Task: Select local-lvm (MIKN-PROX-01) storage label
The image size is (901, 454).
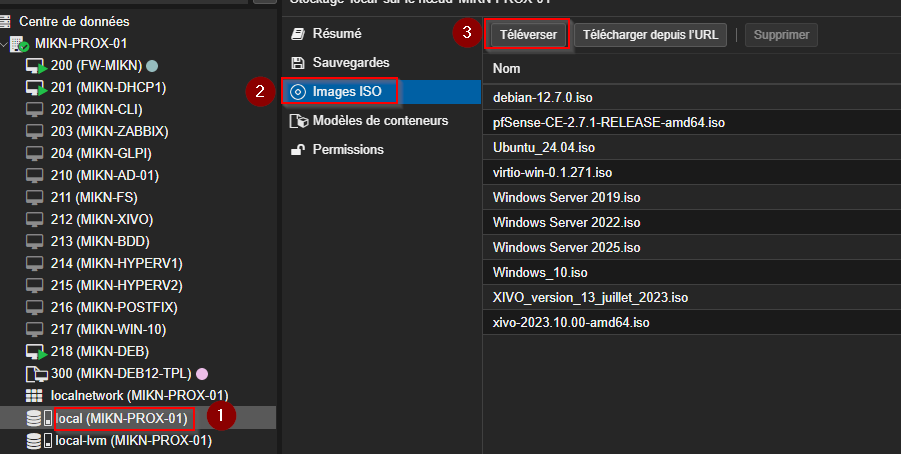Action: tap(133, 441)
